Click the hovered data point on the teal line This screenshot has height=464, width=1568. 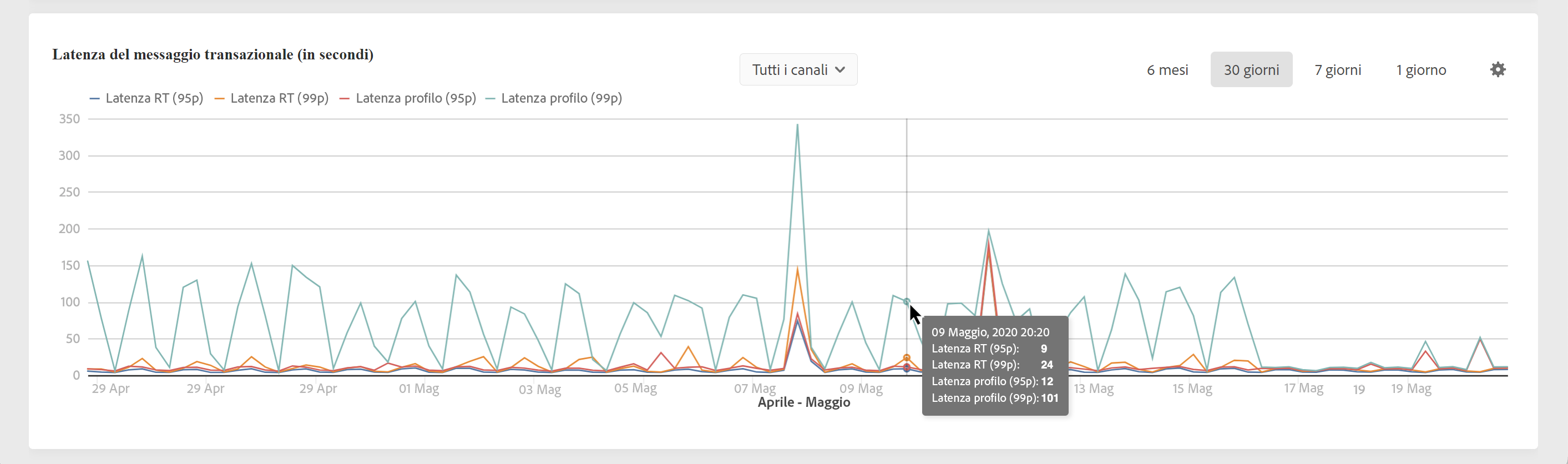pos(907,302)
